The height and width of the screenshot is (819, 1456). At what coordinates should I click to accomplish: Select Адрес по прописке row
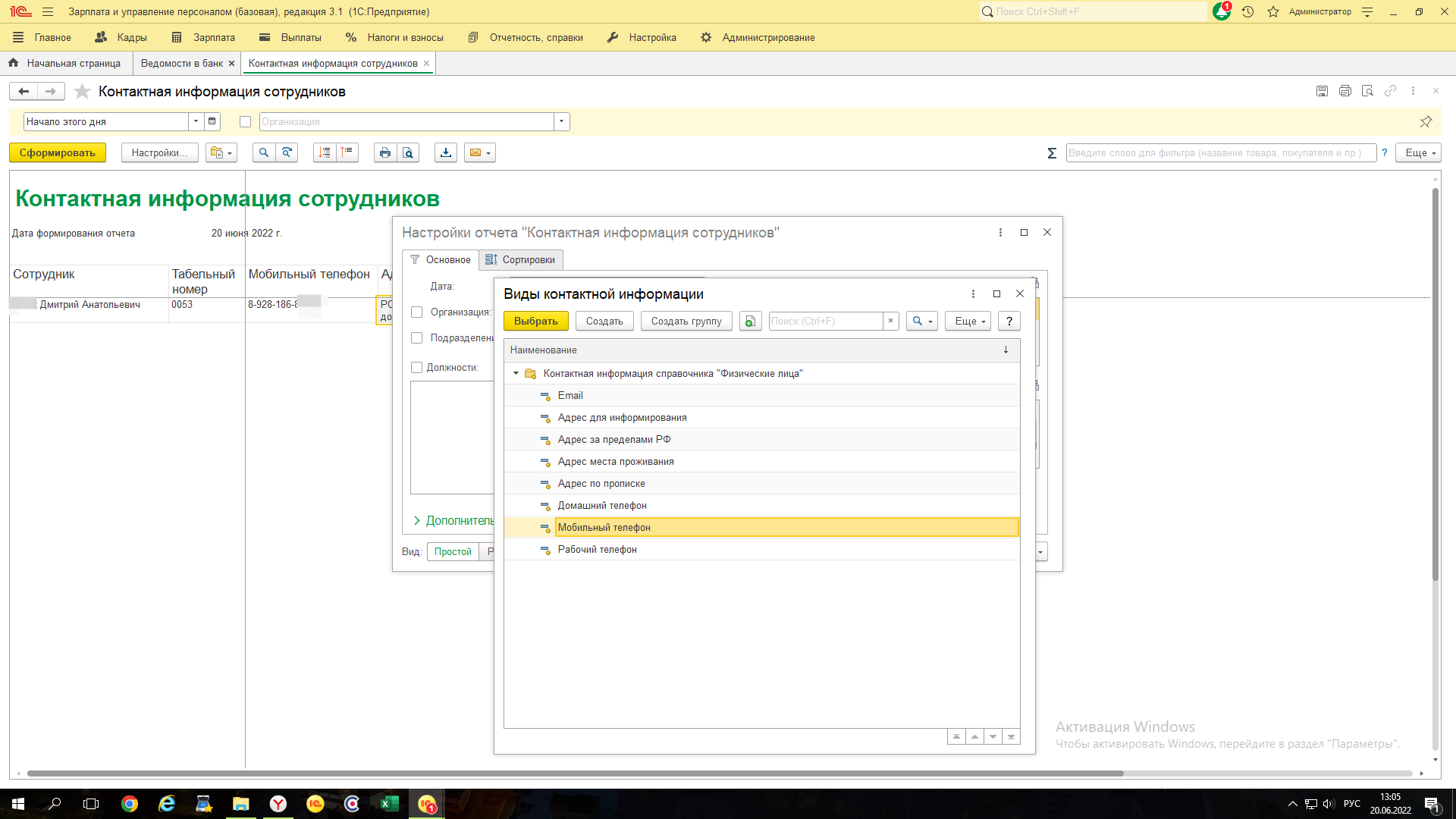(x=762, y=484)
